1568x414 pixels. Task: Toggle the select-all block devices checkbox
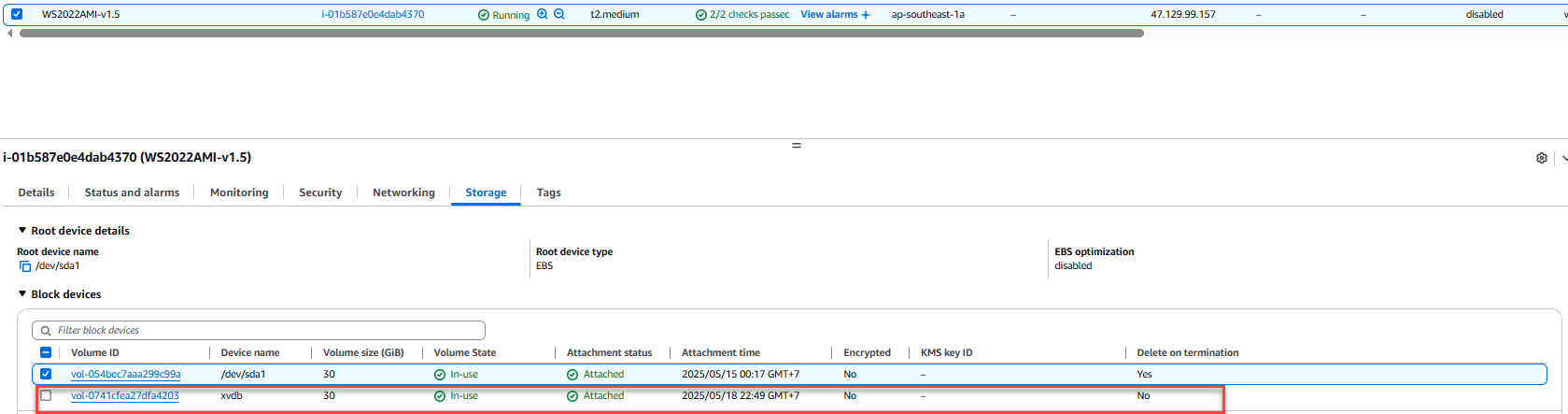click(46, 352)
